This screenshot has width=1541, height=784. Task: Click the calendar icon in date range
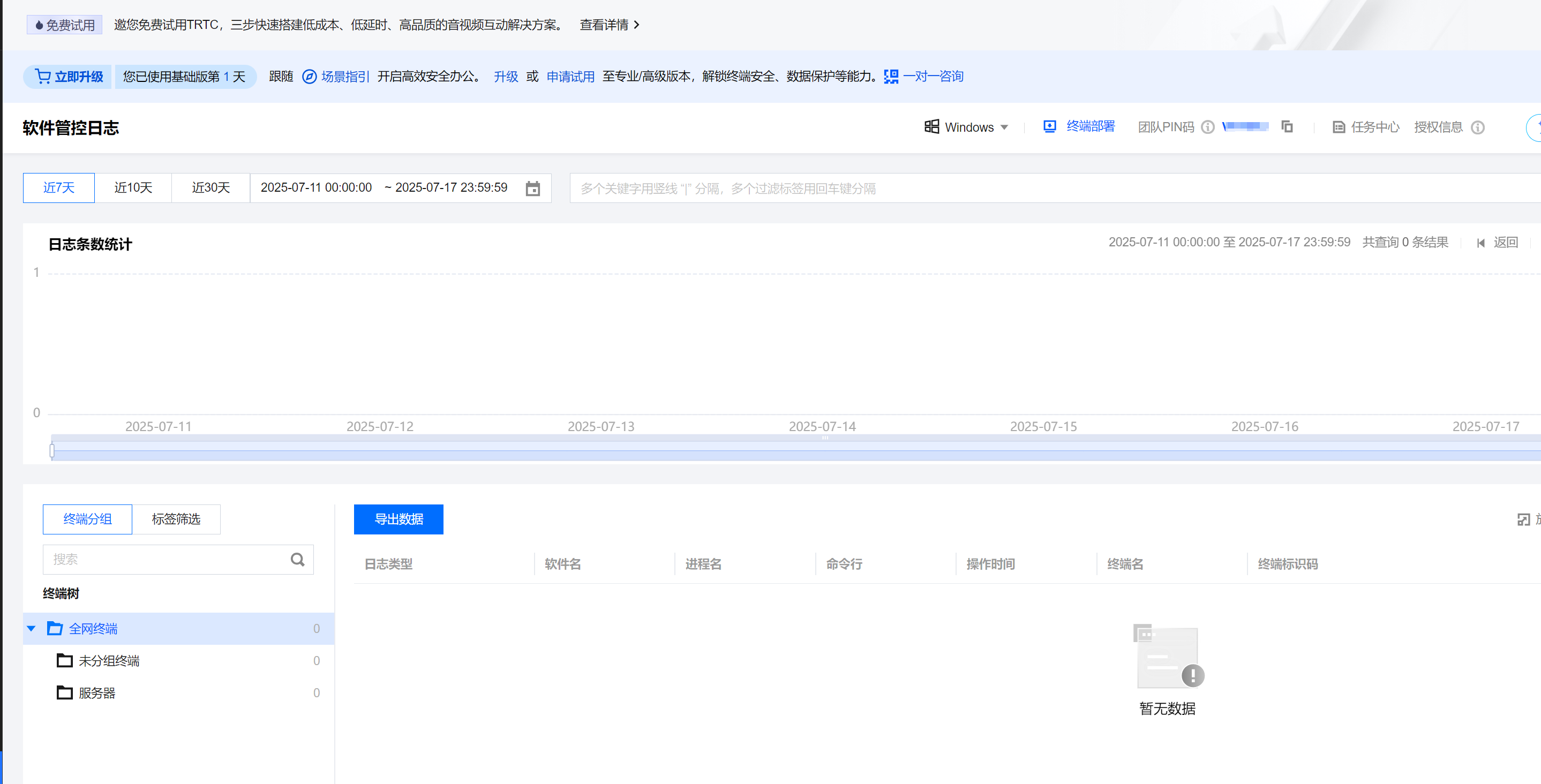click(532, 189)
